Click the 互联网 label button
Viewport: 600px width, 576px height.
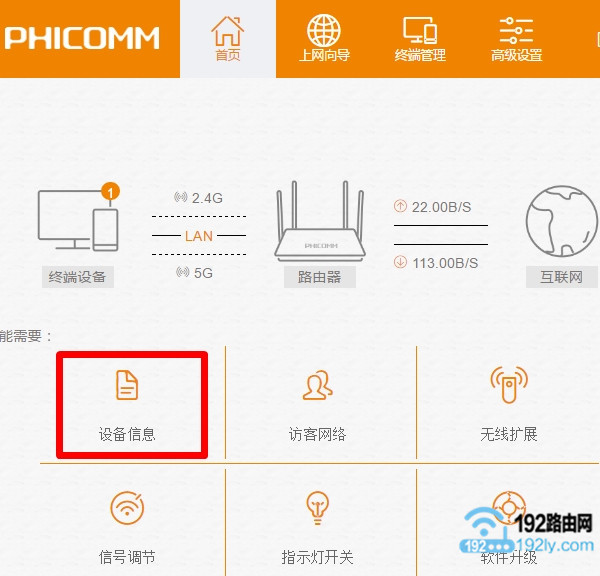tap(561, 277)
